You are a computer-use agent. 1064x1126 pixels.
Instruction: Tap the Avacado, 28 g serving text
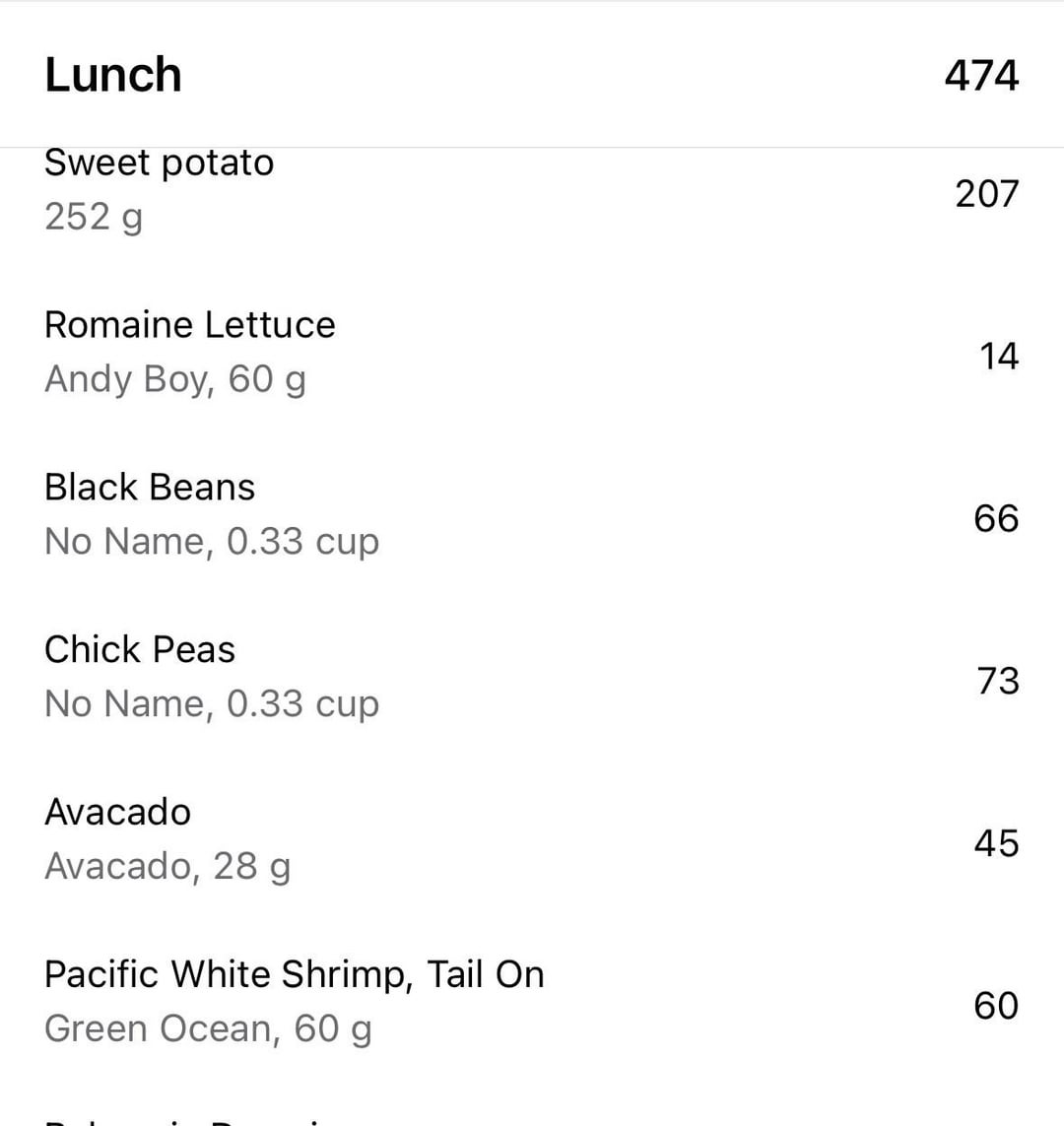[x=167, y=866]
